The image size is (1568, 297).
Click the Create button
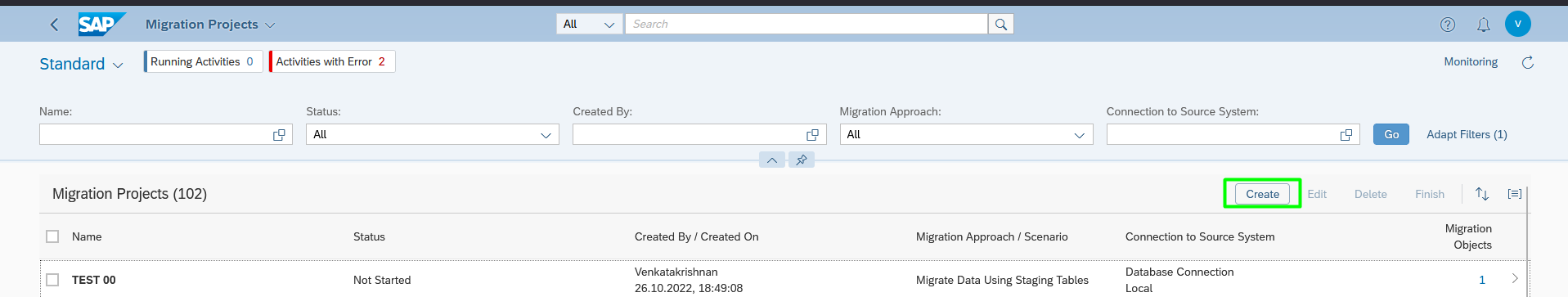(1262, 194)
